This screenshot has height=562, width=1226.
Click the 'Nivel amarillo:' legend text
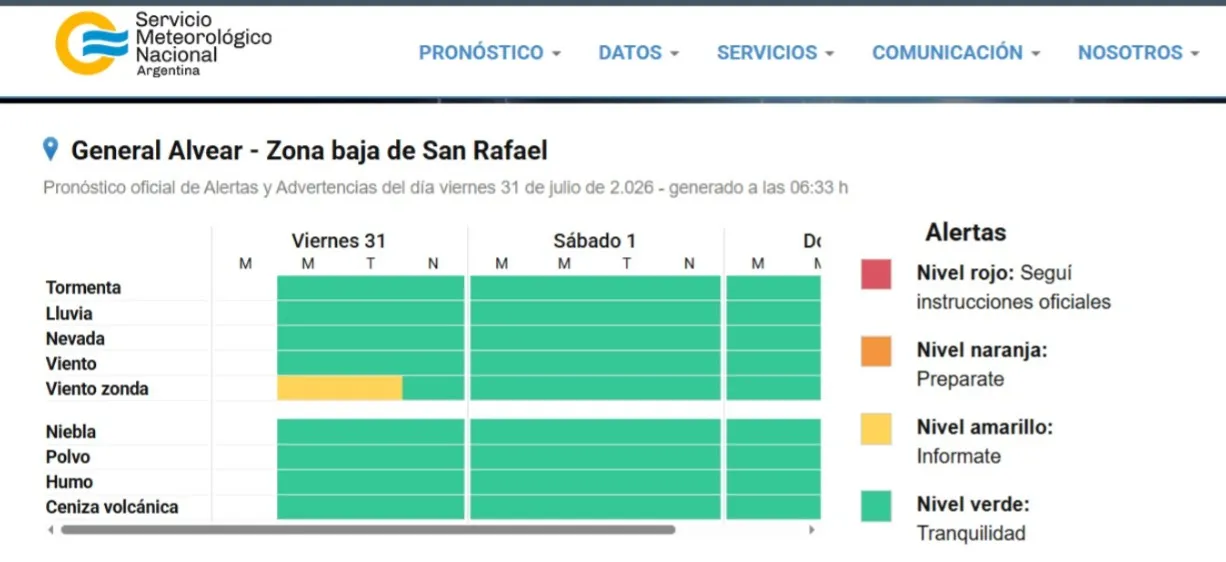pyautogui.click(x=985, y=427)
